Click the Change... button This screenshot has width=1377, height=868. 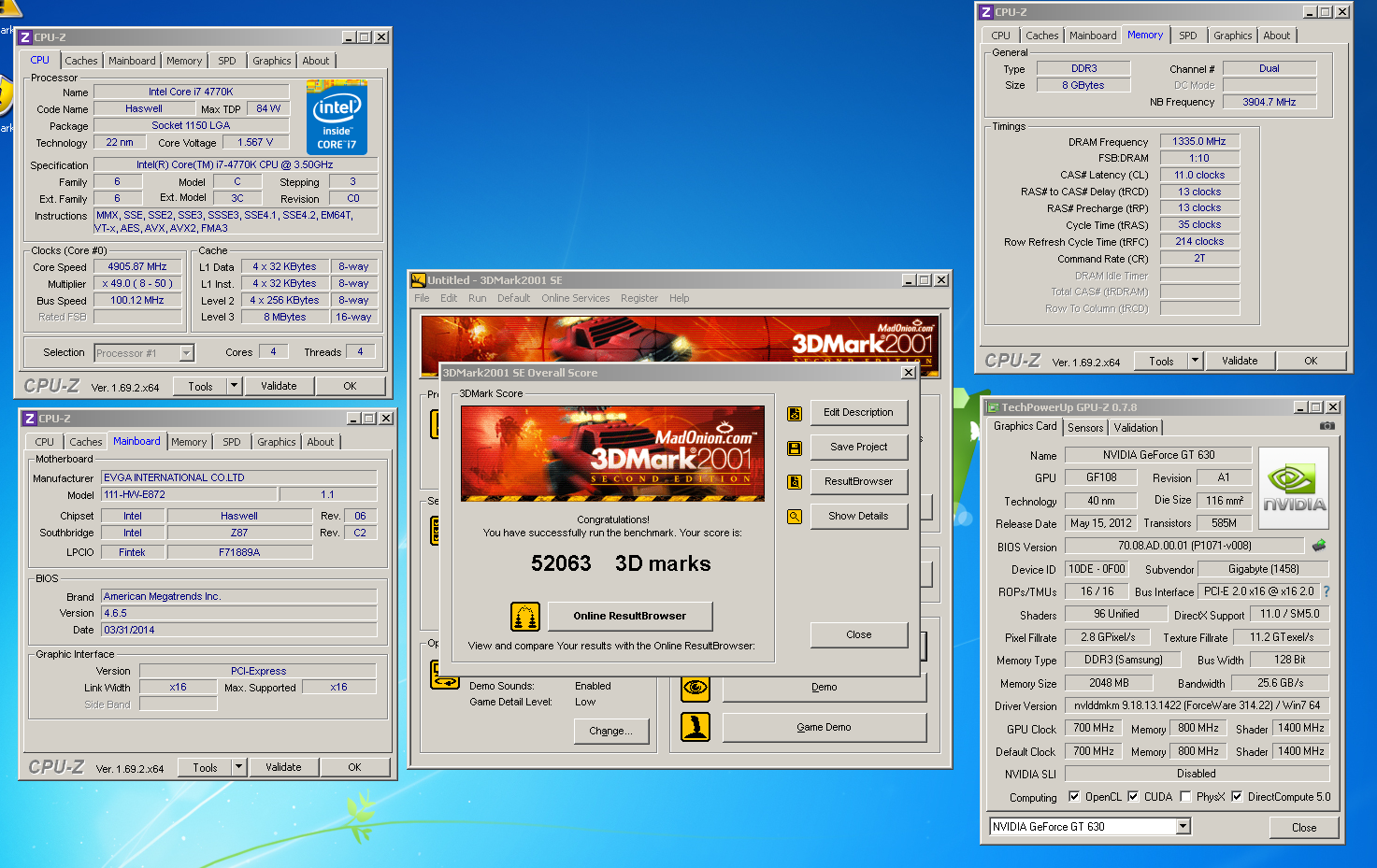610,731
